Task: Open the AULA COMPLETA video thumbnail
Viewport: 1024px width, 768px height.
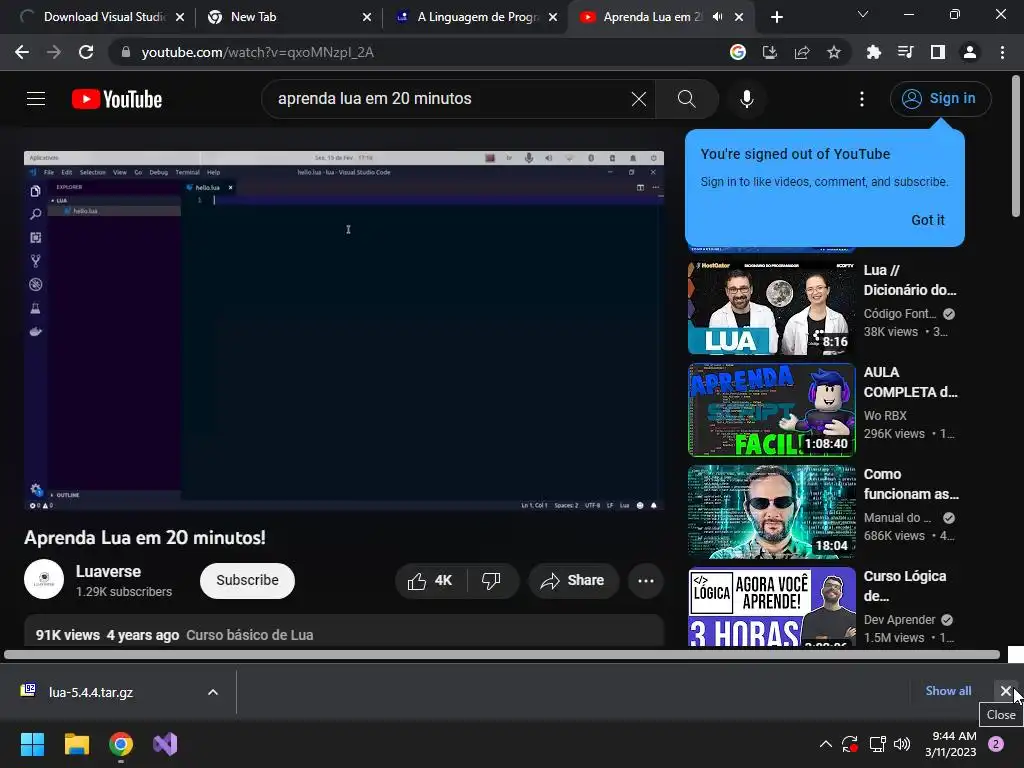Action: [771, 410]
